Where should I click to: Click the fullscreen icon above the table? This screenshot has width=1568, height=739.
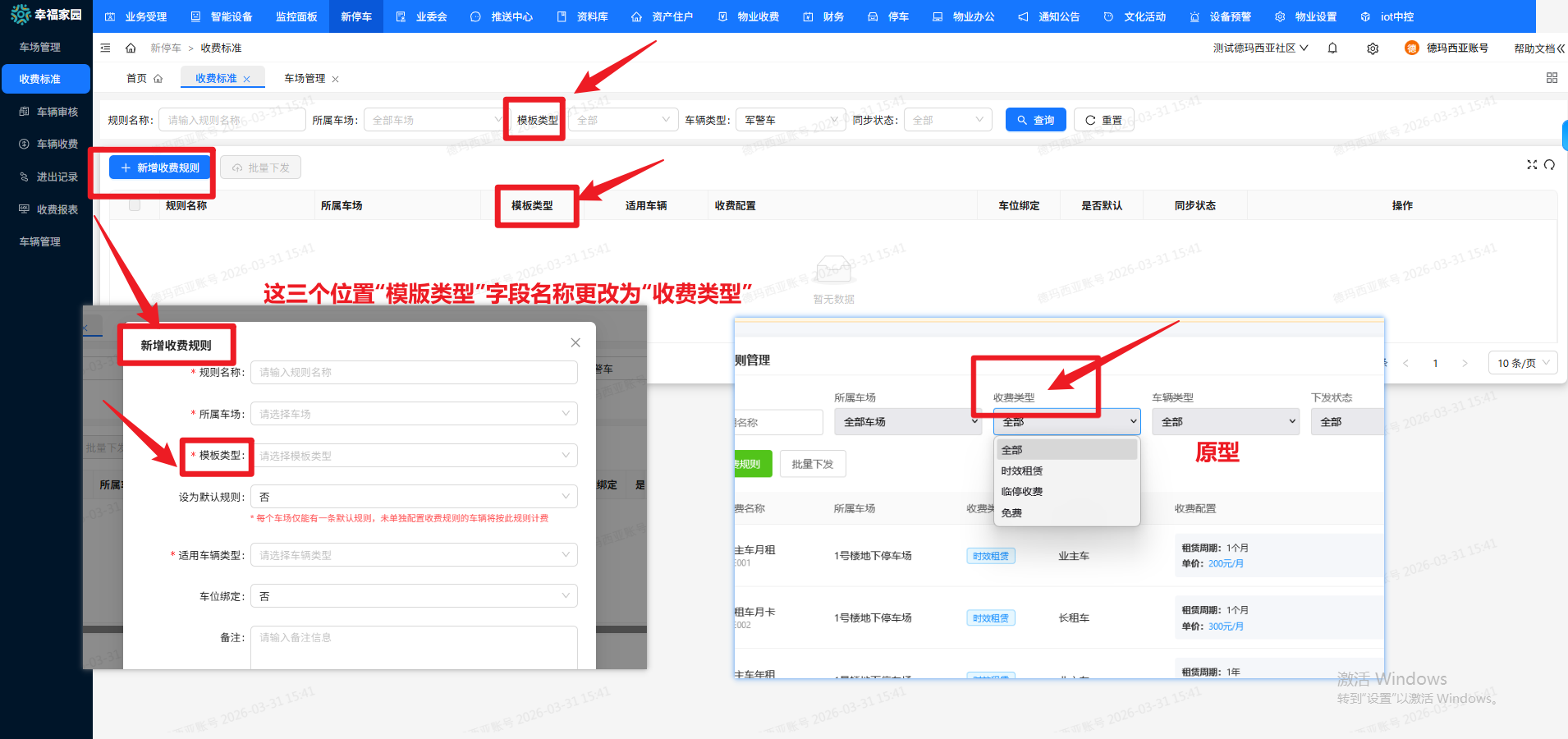pyautogui.click(x=1531, y=165)
